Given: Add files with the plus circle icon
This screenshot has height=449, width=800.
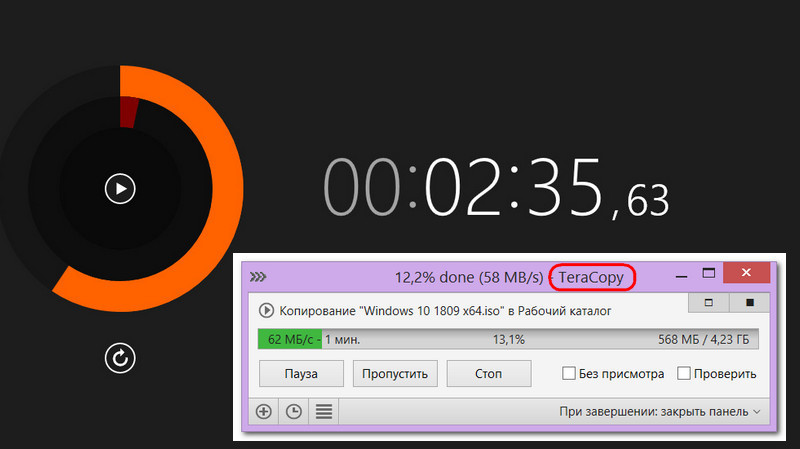Looking at the screenshot, I should point(263,411).
